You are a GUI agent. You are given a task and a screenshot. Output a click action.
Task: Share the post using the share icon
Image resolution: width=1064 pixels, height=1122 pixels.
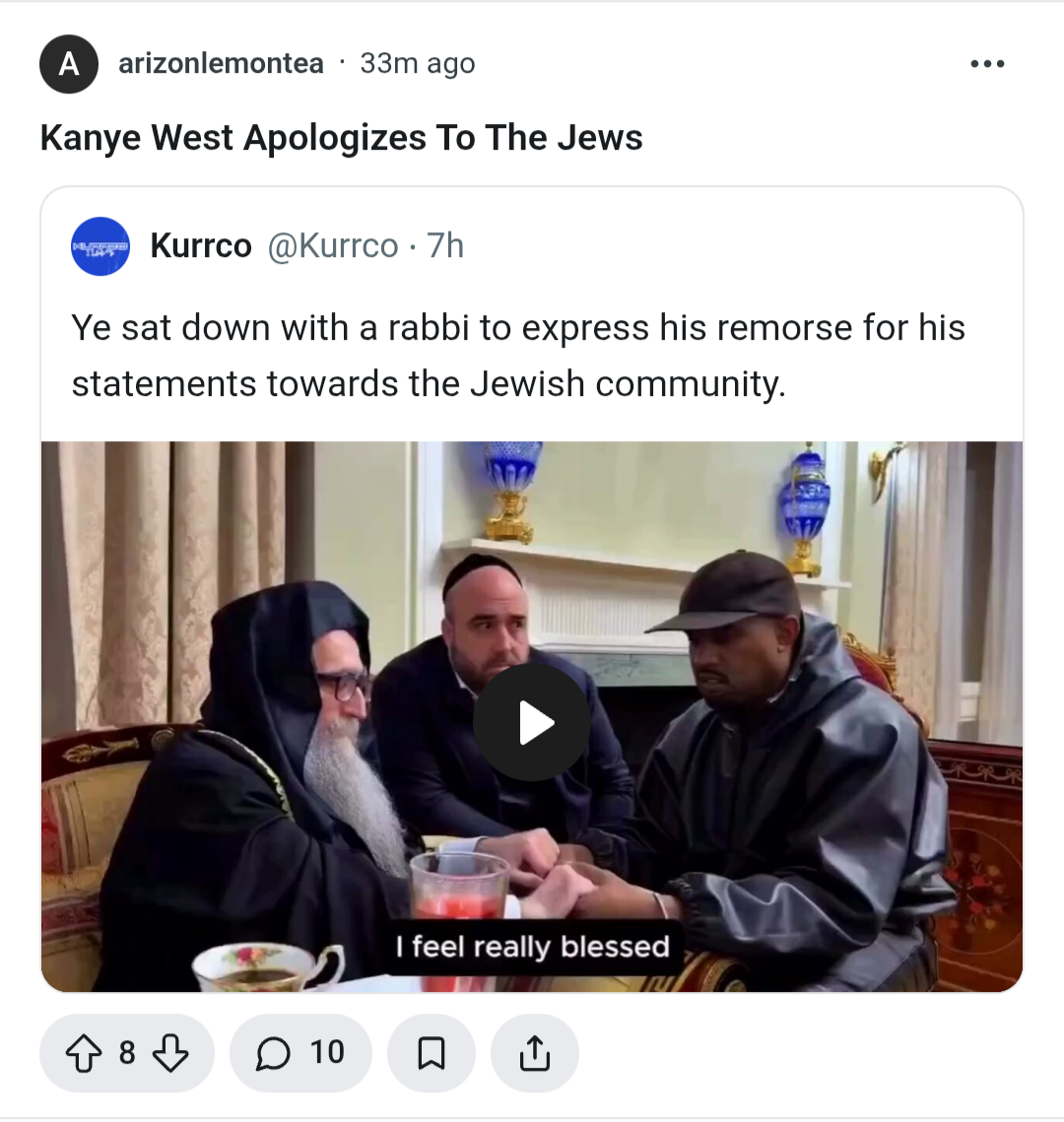pos(535,1053)
